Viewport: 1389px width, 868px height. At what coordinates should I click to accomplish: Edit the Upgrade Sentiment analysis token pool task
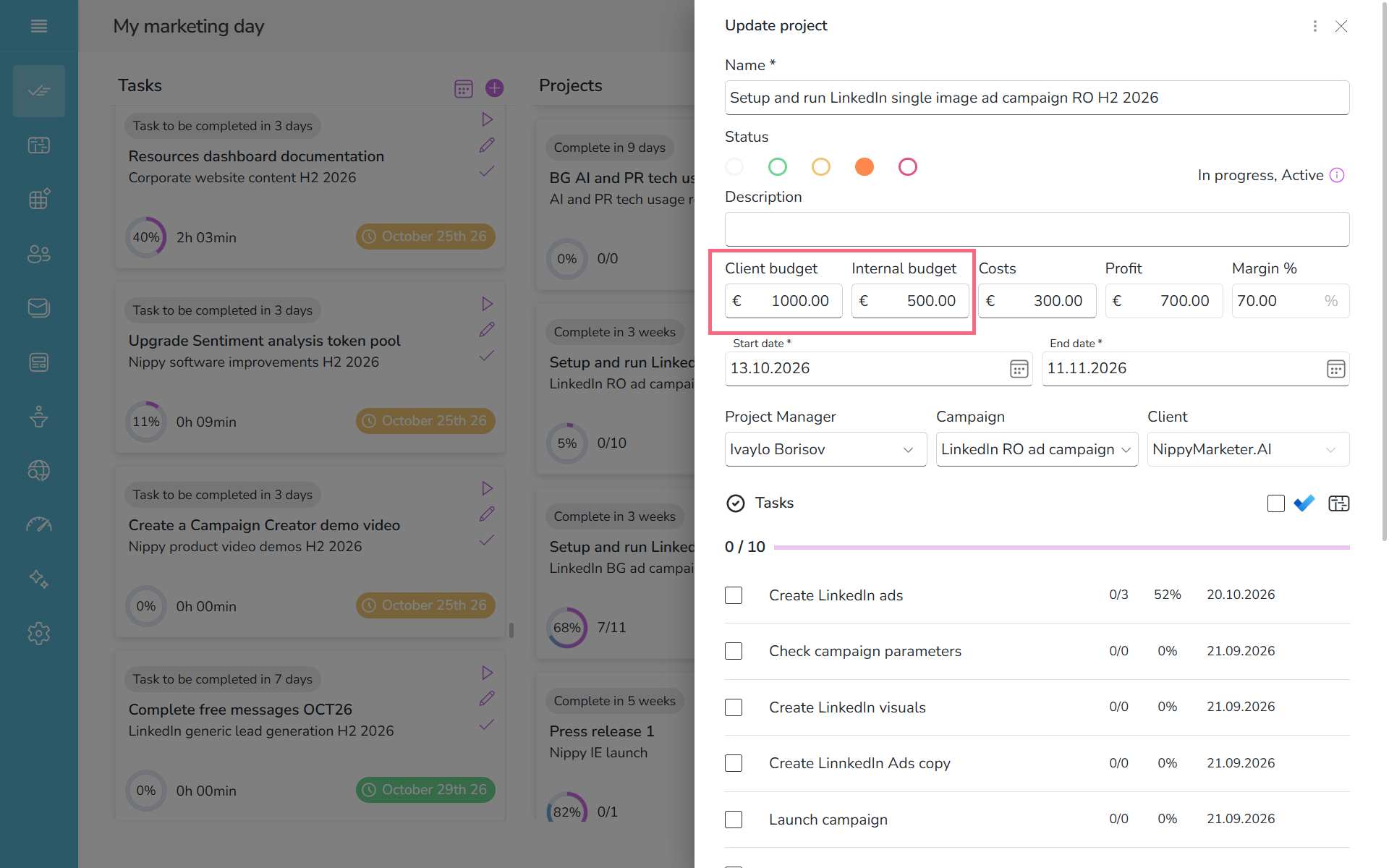point(487,330)
